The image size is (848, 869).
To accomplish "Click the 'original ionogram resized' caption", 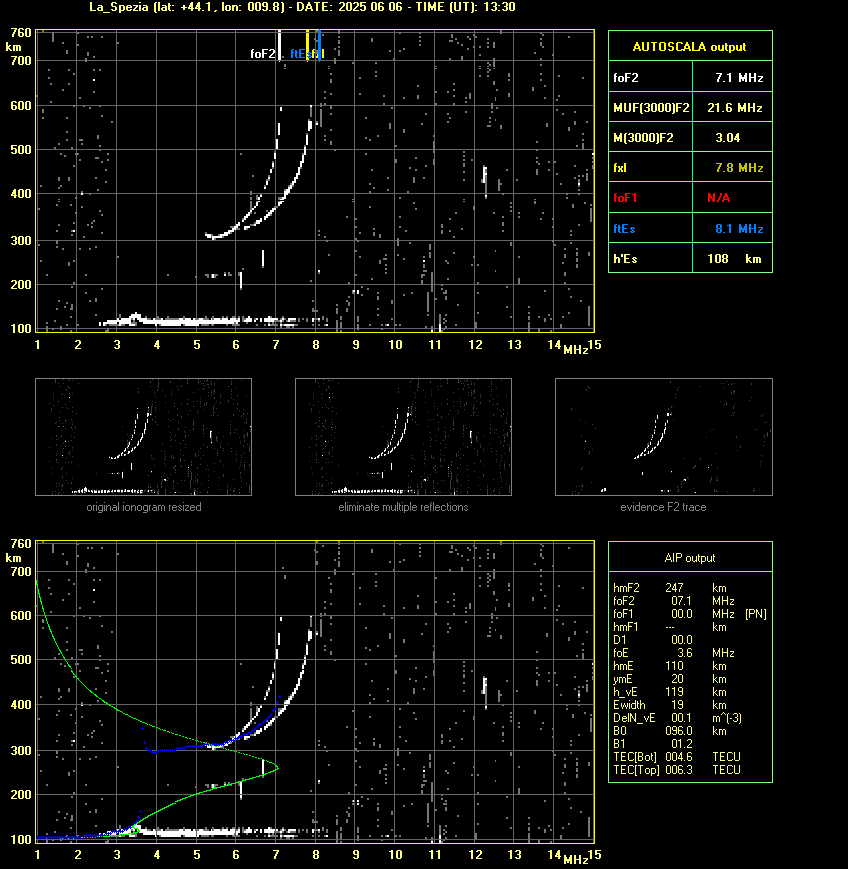I will pos(144,507).
